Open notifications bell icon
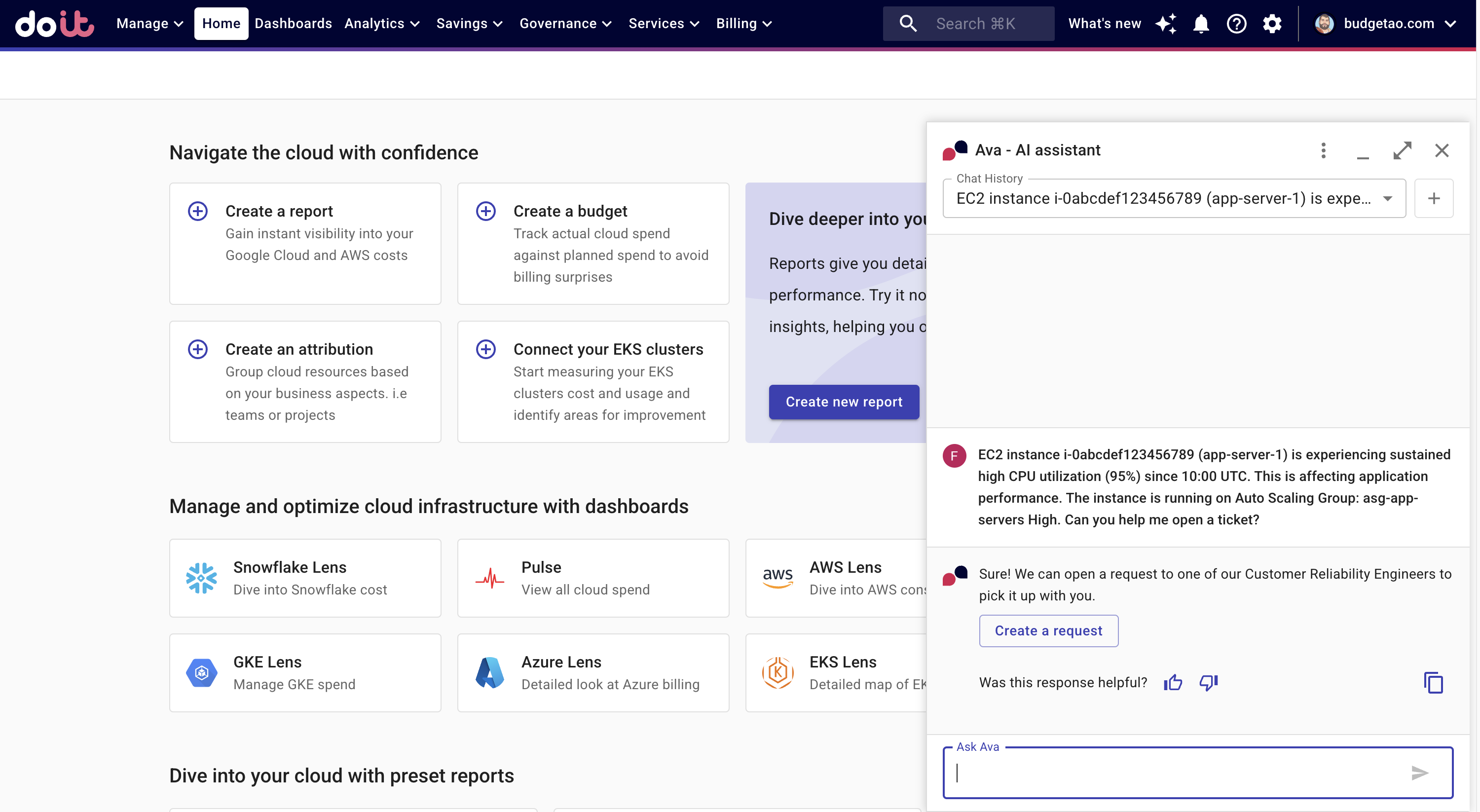The height and width of the screenshot is (812, 1480). 1201,24
